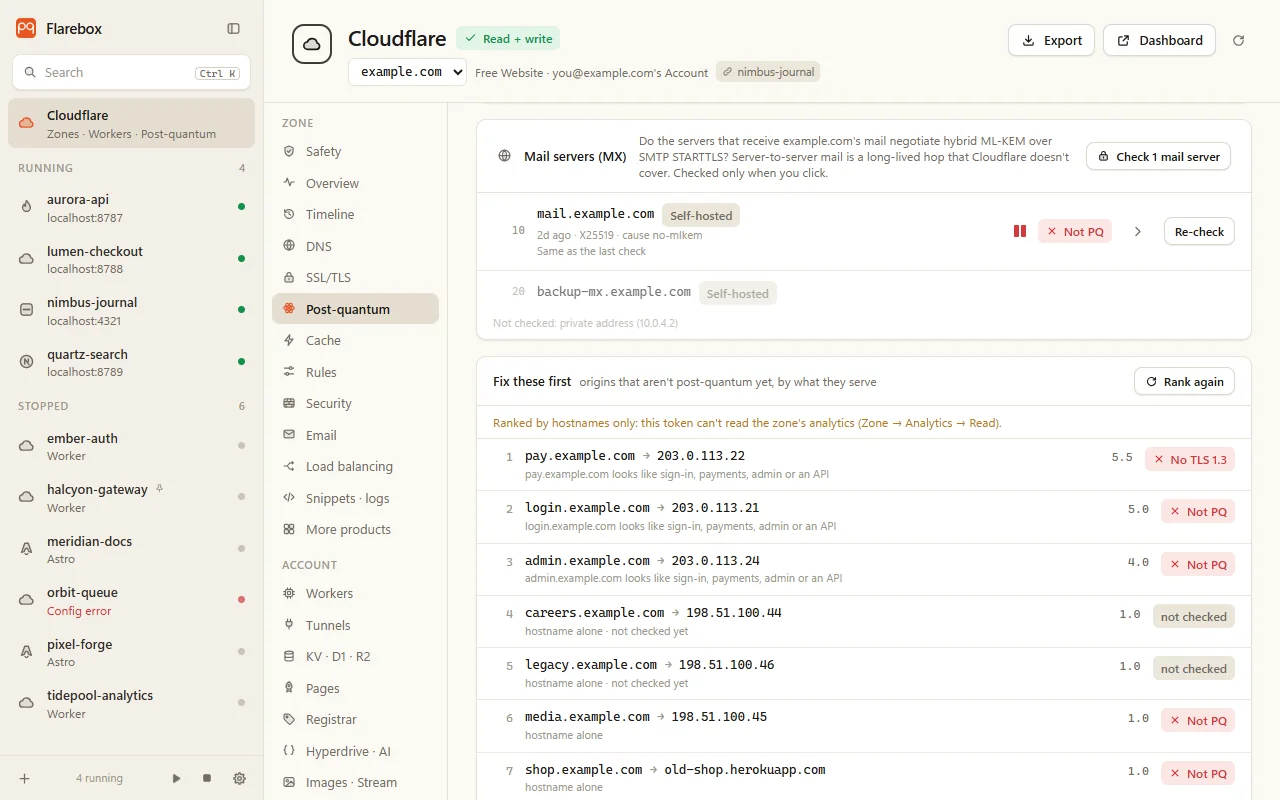Go to the Registrar page

pyautogui.click(x=355, y=719)
